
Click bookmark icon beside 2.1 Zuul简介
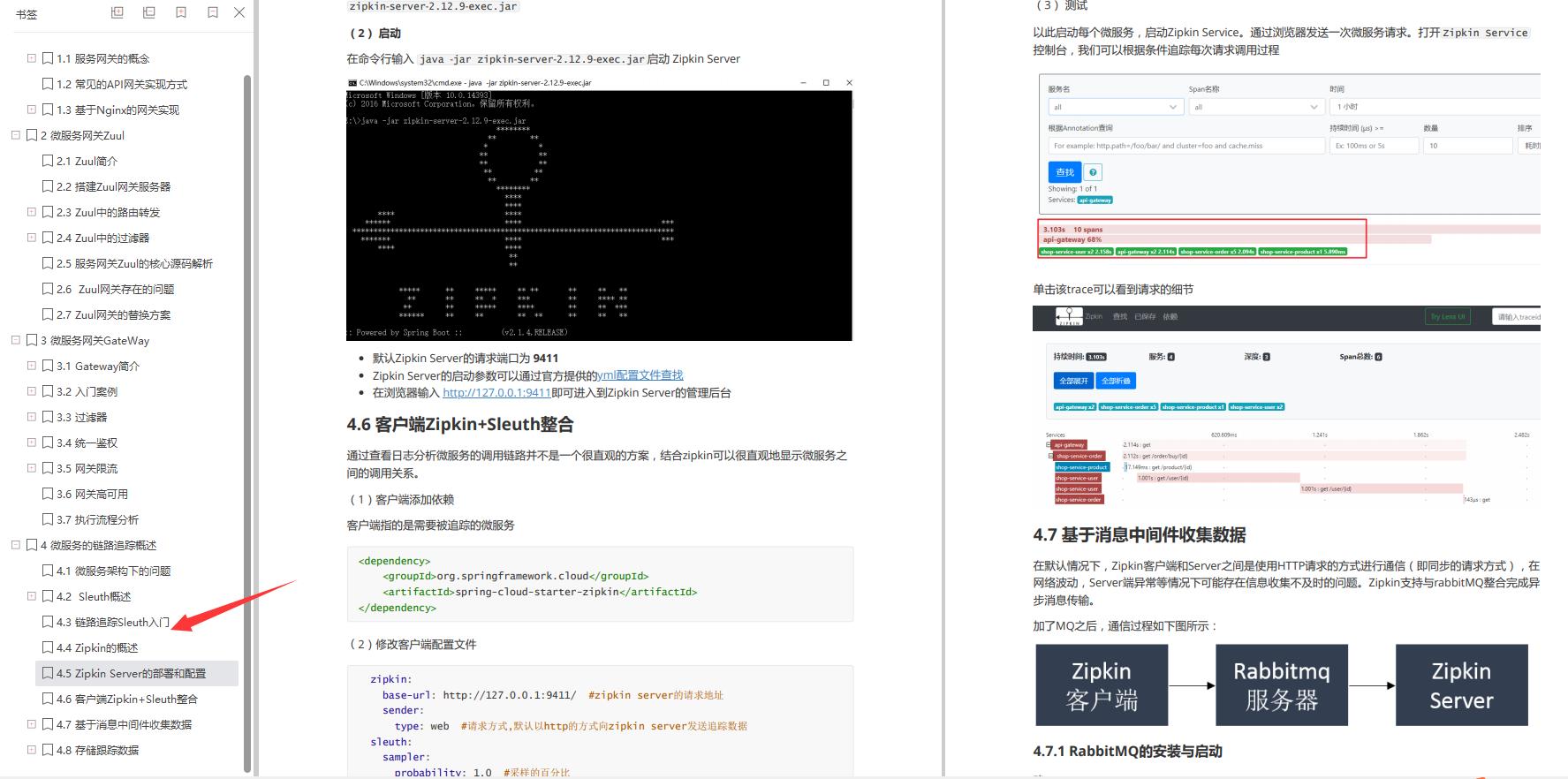pyautogui.click(x=48, y=161)
